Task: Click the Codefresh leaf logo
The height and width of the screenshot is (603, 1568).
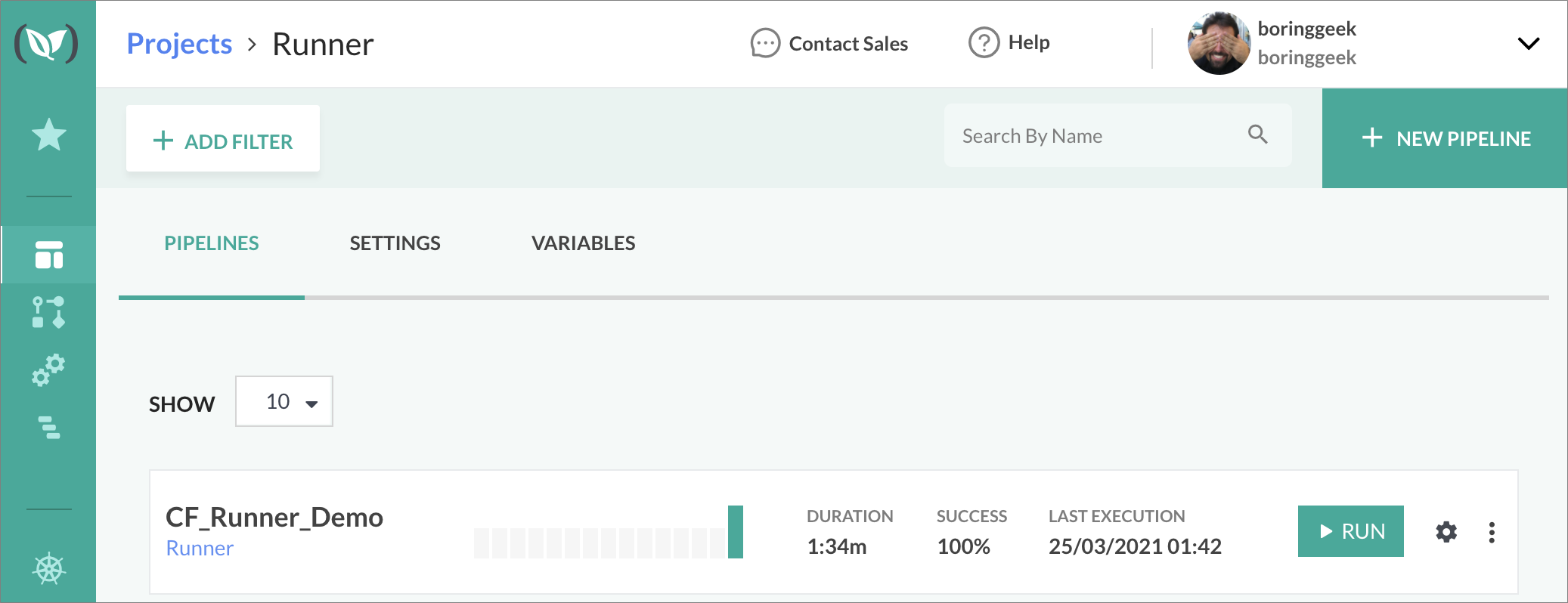Action: pyautogui.click(x=47, y=44)
